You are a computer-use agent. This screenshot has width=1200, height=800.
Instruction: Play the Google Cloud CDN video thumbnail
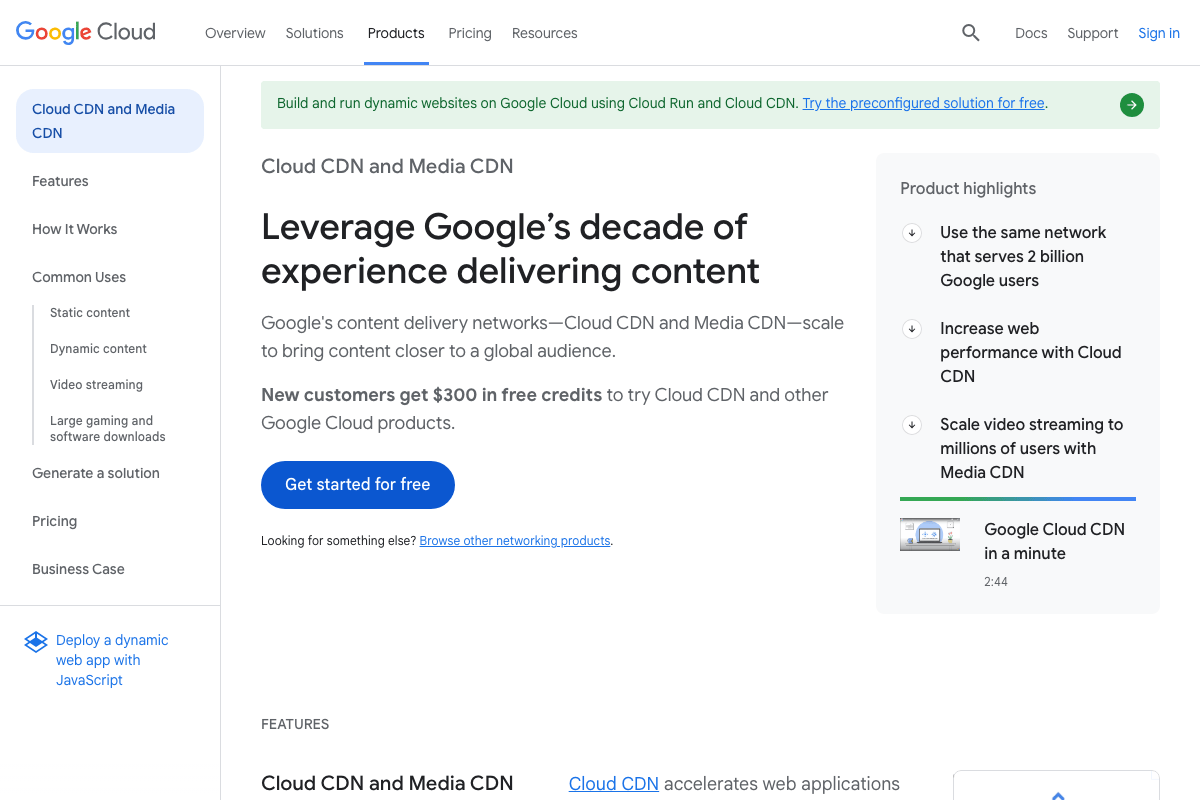(x=930, y=534)
